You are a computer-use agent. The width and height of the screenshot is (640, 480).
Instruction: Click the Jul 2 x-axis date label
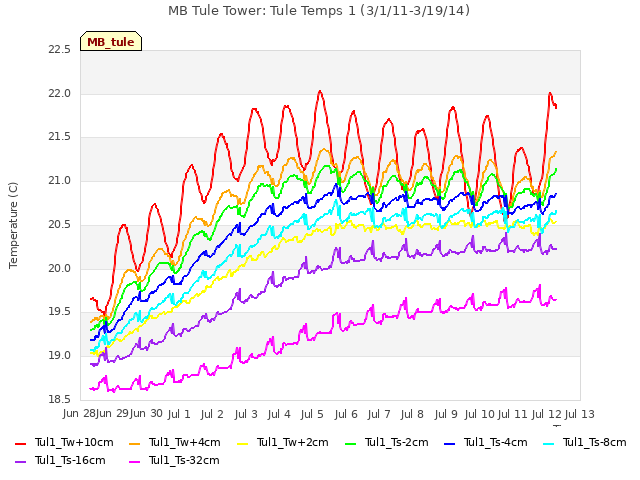(212, 414)
